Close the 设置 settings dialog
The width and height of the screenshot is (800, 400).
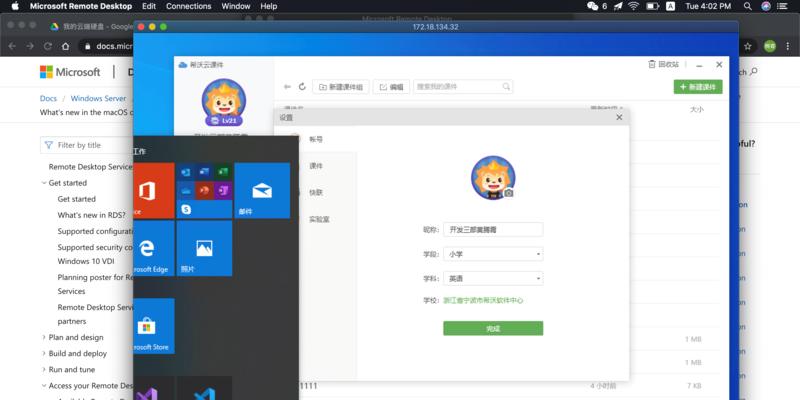[x=619, y=117]
